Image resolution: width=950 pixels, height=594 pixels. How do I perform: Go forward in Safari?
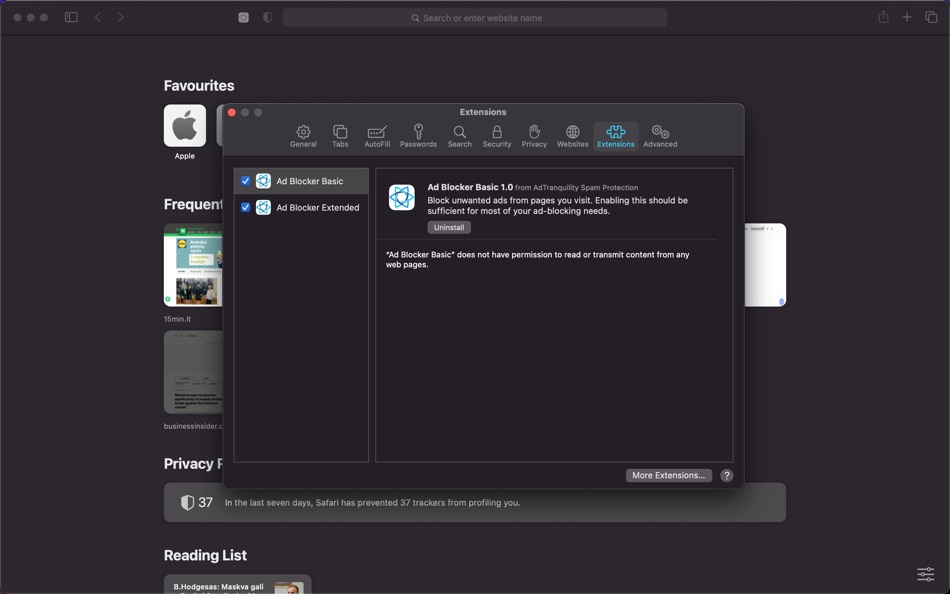(x=121, y=18)
